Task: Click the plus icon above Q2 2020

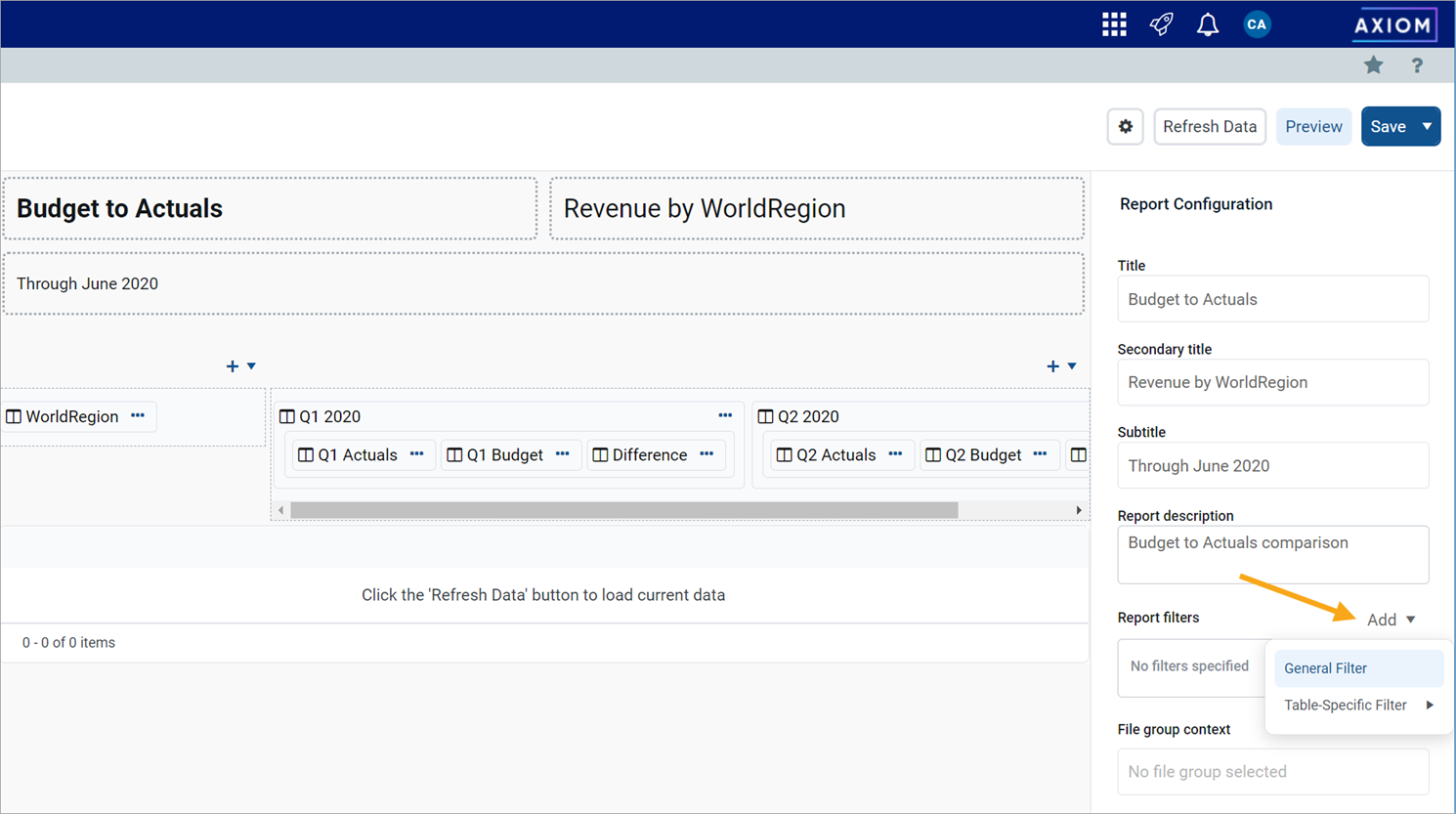Action: point(1052,366)
